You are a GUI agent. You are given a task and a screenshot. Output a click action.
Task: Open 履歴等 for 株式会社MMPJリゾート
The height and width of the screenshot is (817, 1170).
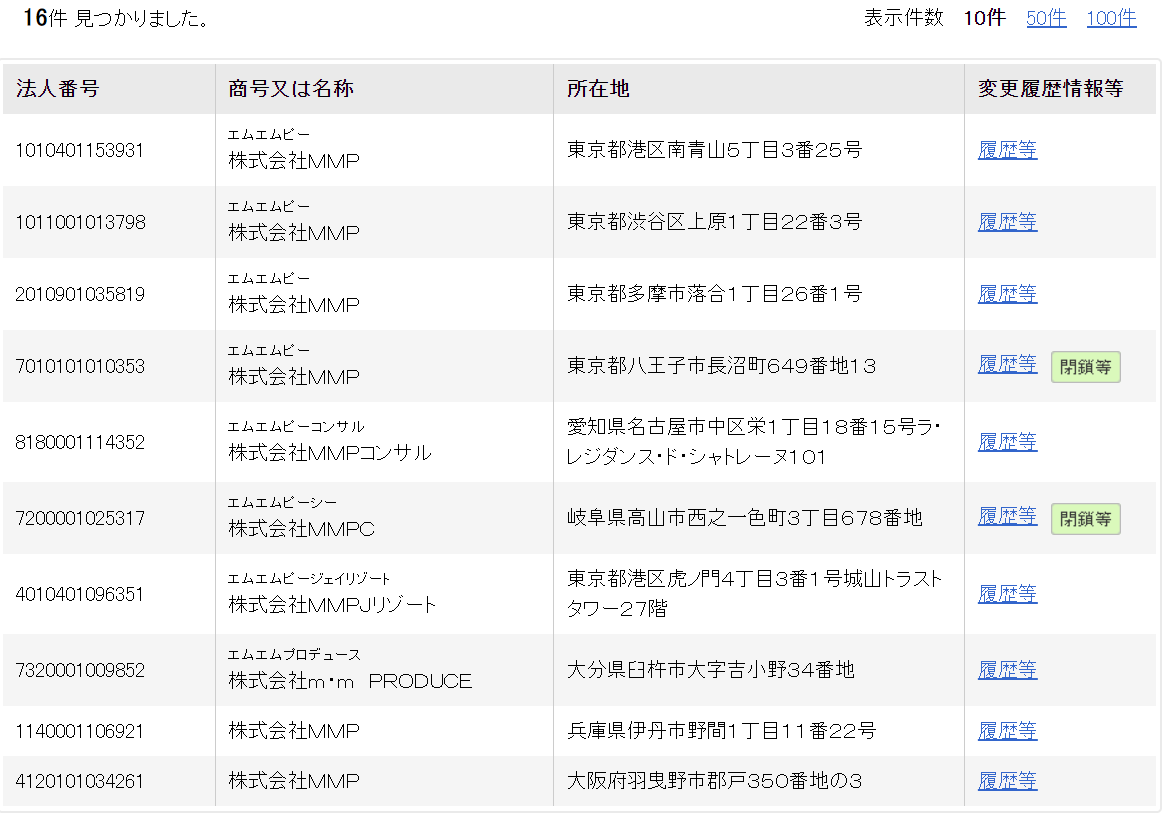tap(1007, 594)
